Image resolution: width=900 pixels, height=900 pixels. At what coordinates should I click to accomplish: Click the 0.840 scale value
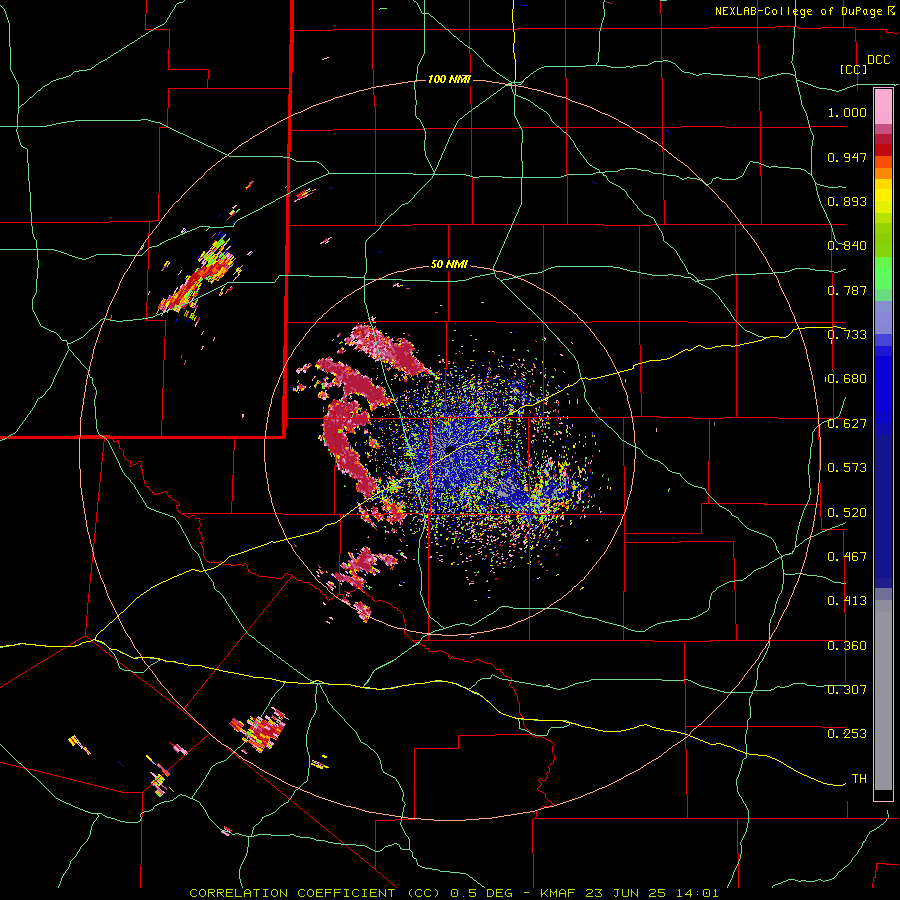click(x=847, y=246)
